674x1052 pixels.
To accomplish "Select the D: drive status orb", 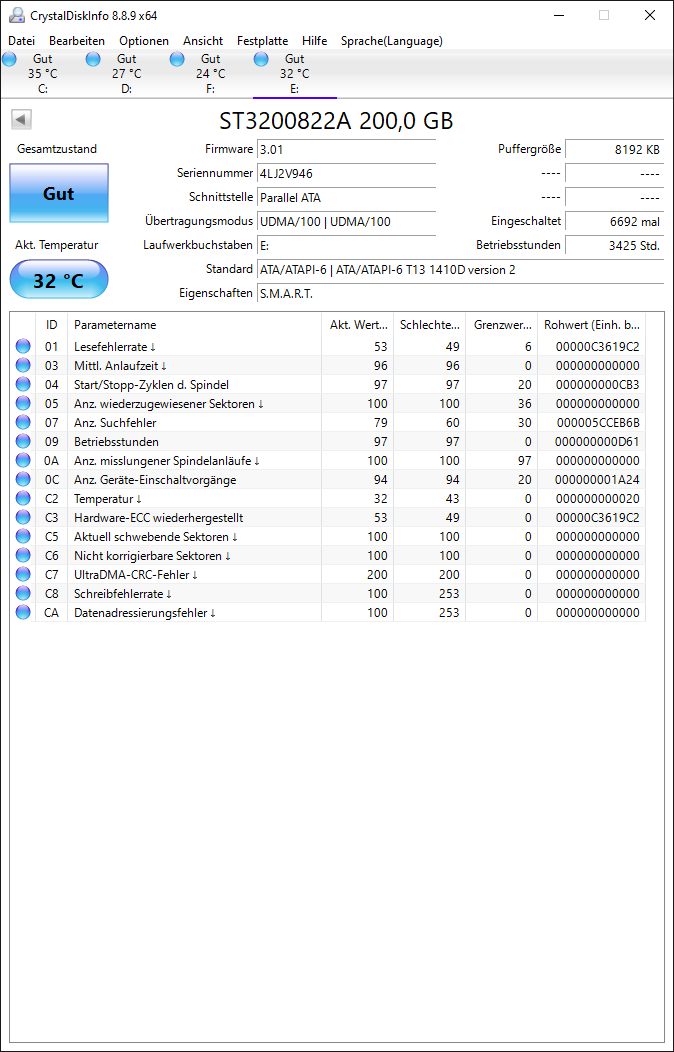I will (93, 59).
